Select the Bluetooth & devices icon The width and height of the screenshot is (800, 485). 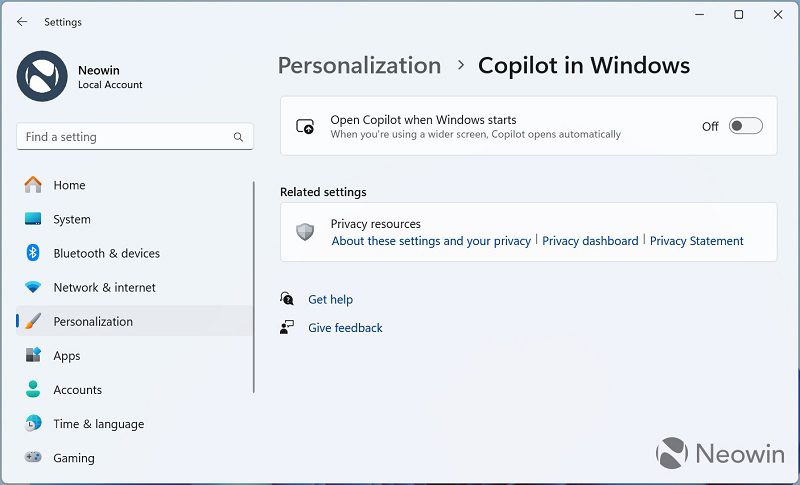click(33, 253)
